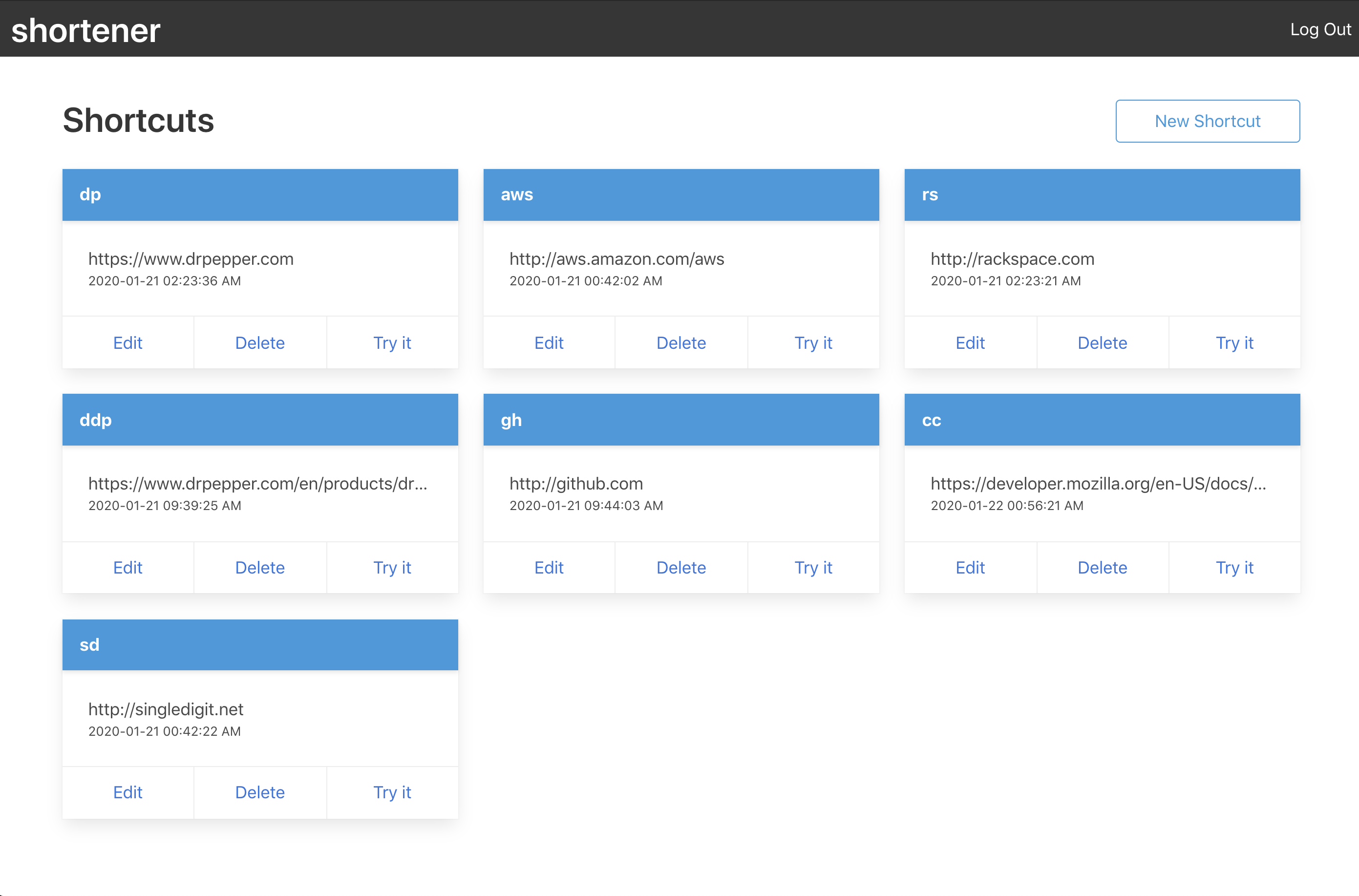Delete the rs shortcut
The height and width of the screenshot is (896, 1359).
(x=1102, y=343)
